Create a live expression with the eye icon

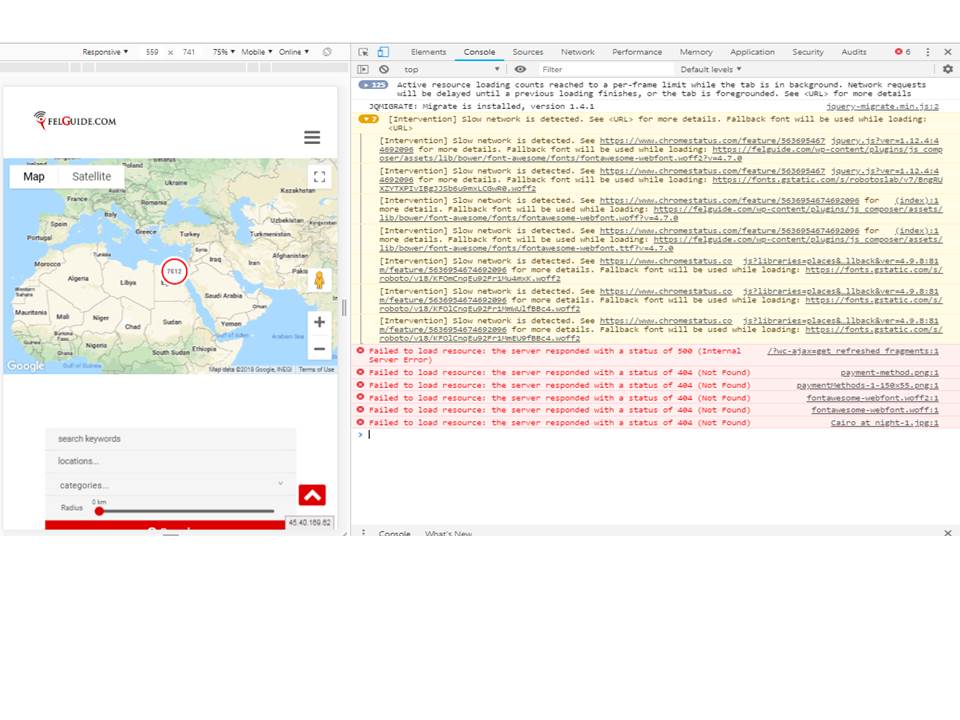point(521,69)
